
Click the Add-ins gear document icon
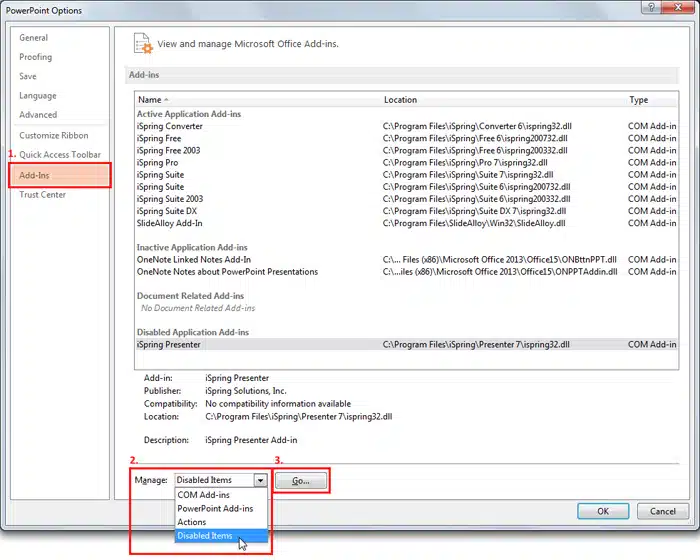click(x=143, y=44)
